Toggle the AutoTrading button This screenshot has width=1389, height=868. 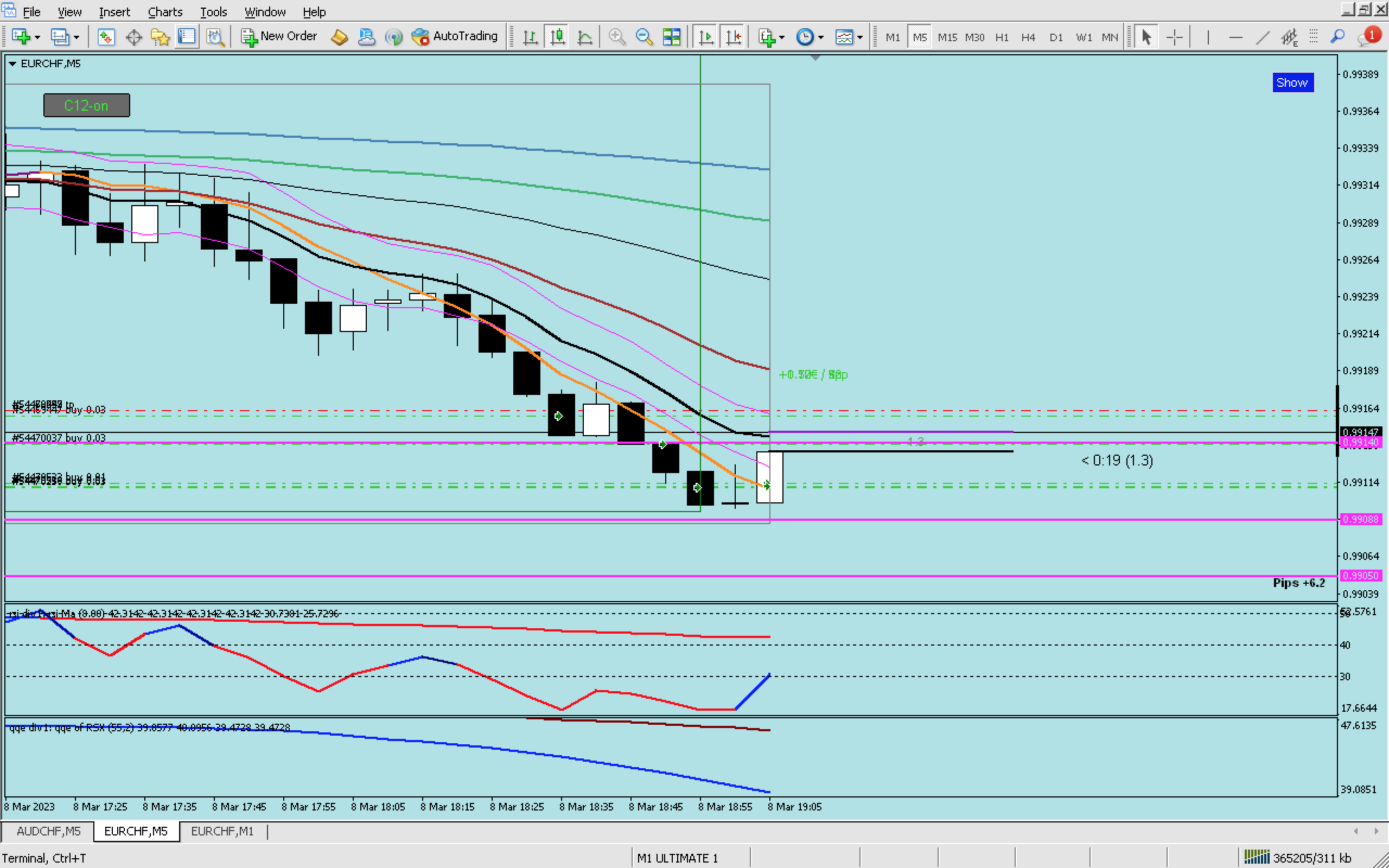(x=455, y=37)
